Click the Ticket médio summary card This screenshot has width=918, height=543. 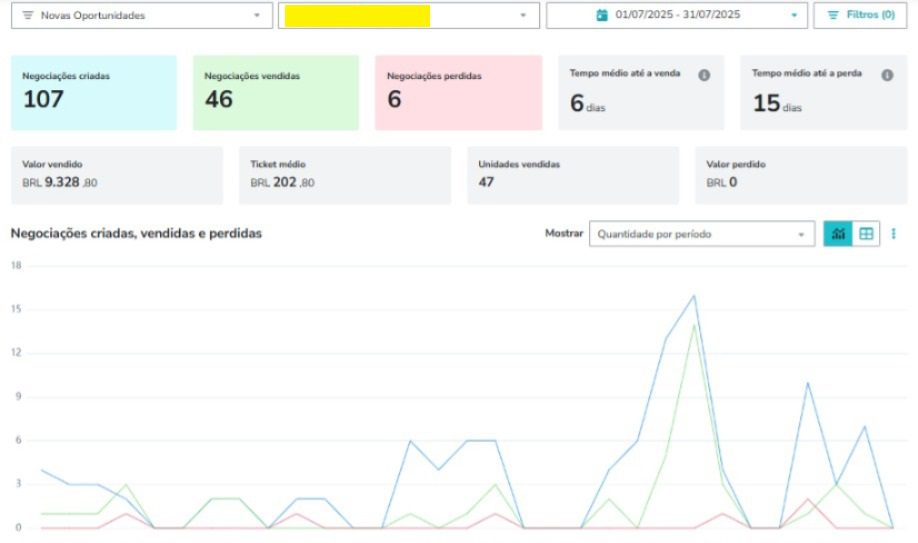[x=344, y=175]
